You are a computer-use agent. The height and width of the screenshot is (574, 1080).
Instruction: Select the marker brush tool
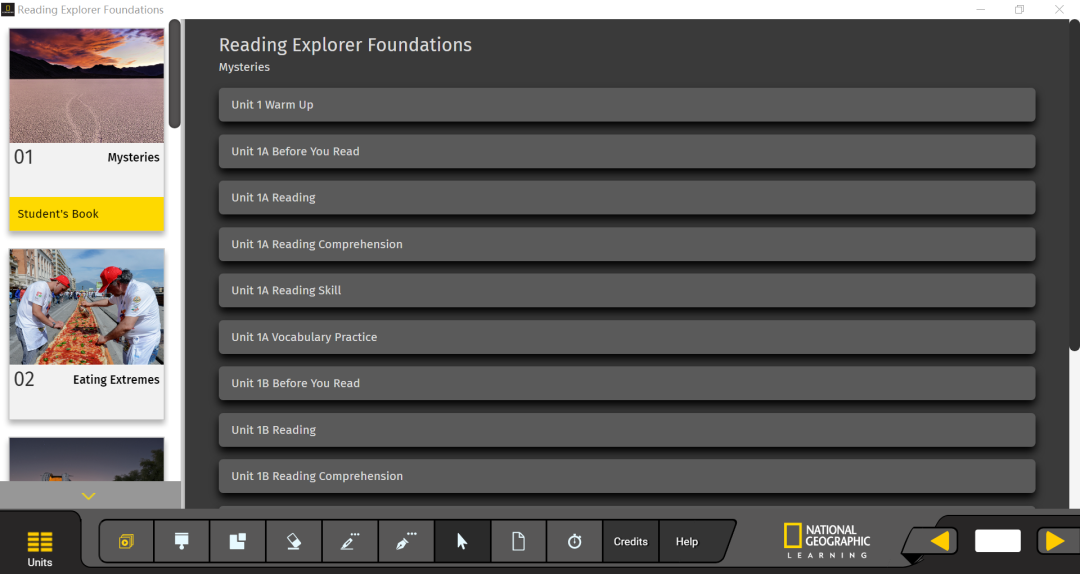406,541
